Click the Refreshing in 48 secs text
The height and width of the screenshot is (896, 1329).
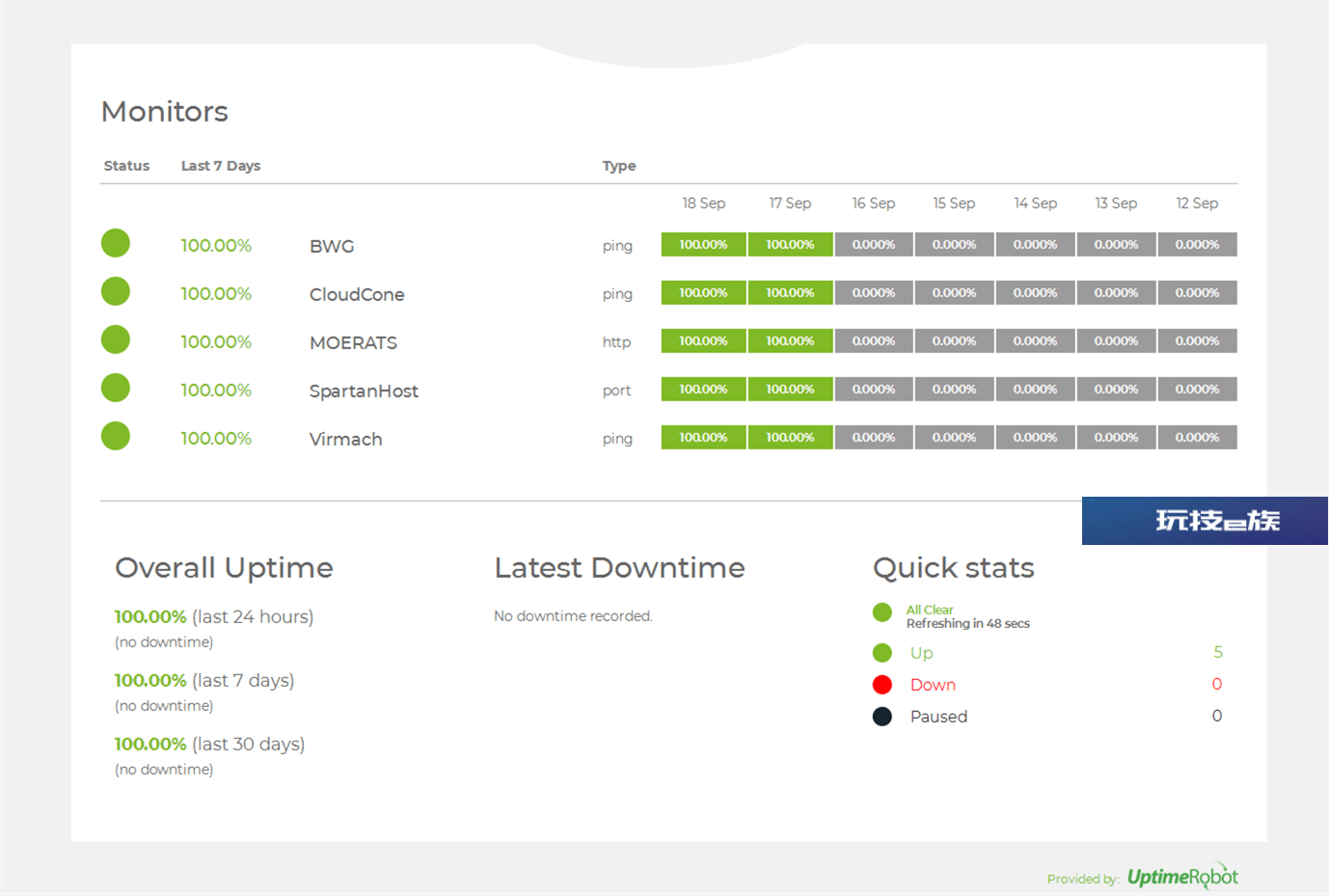[968, 624]
